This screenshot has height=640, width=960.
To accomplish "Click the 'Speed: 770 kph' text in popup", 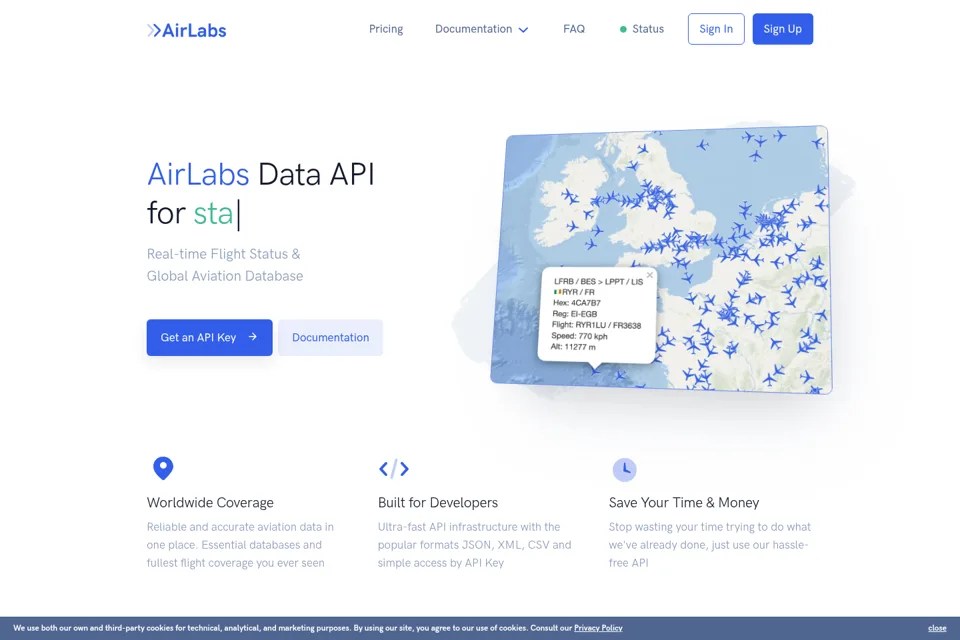I will [579, 336].
